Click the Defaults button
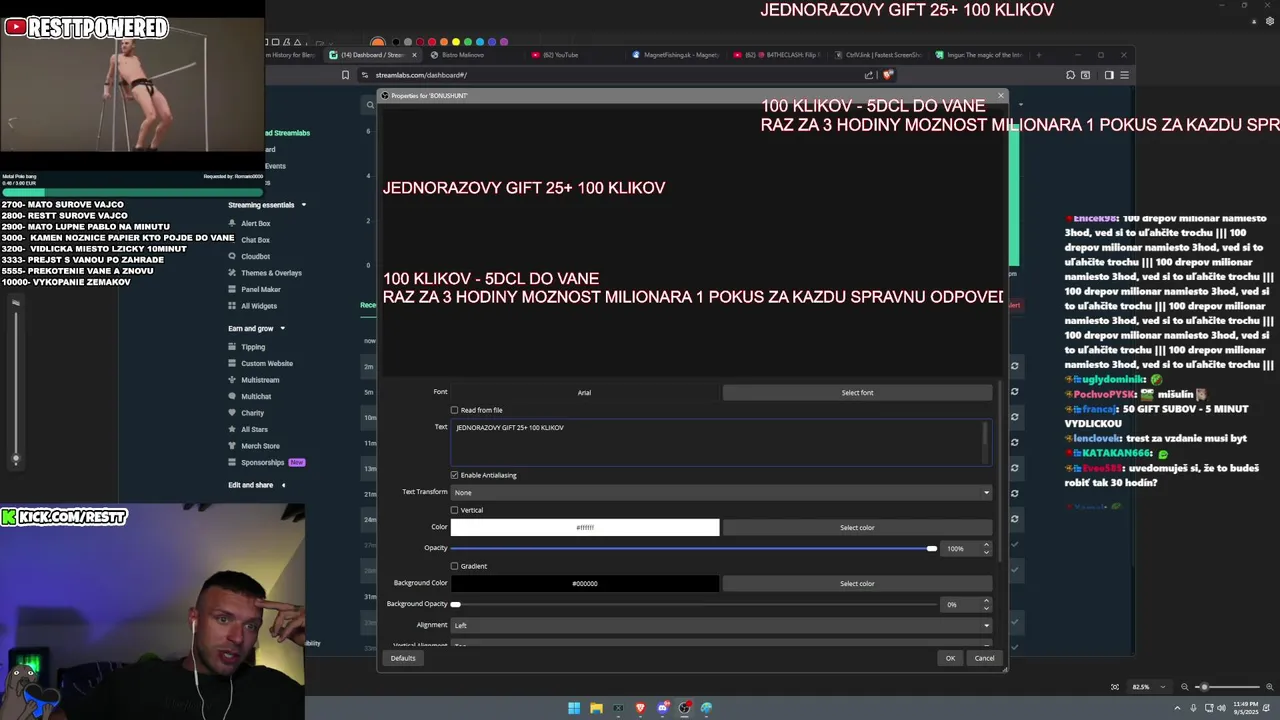Image resolution: width=1280 pixels, height=720 pixels. tap(403, 658)
